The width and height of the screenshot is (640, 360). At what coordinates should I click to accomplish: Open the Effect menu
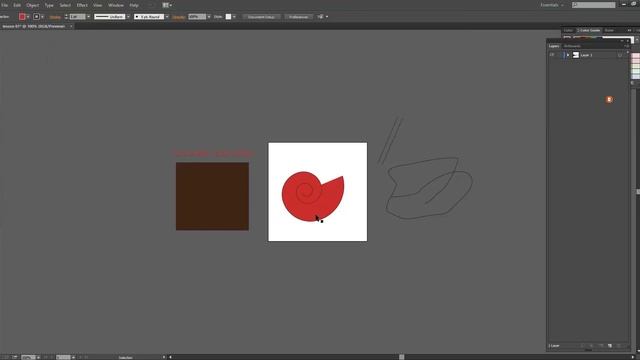coord(82,5)
